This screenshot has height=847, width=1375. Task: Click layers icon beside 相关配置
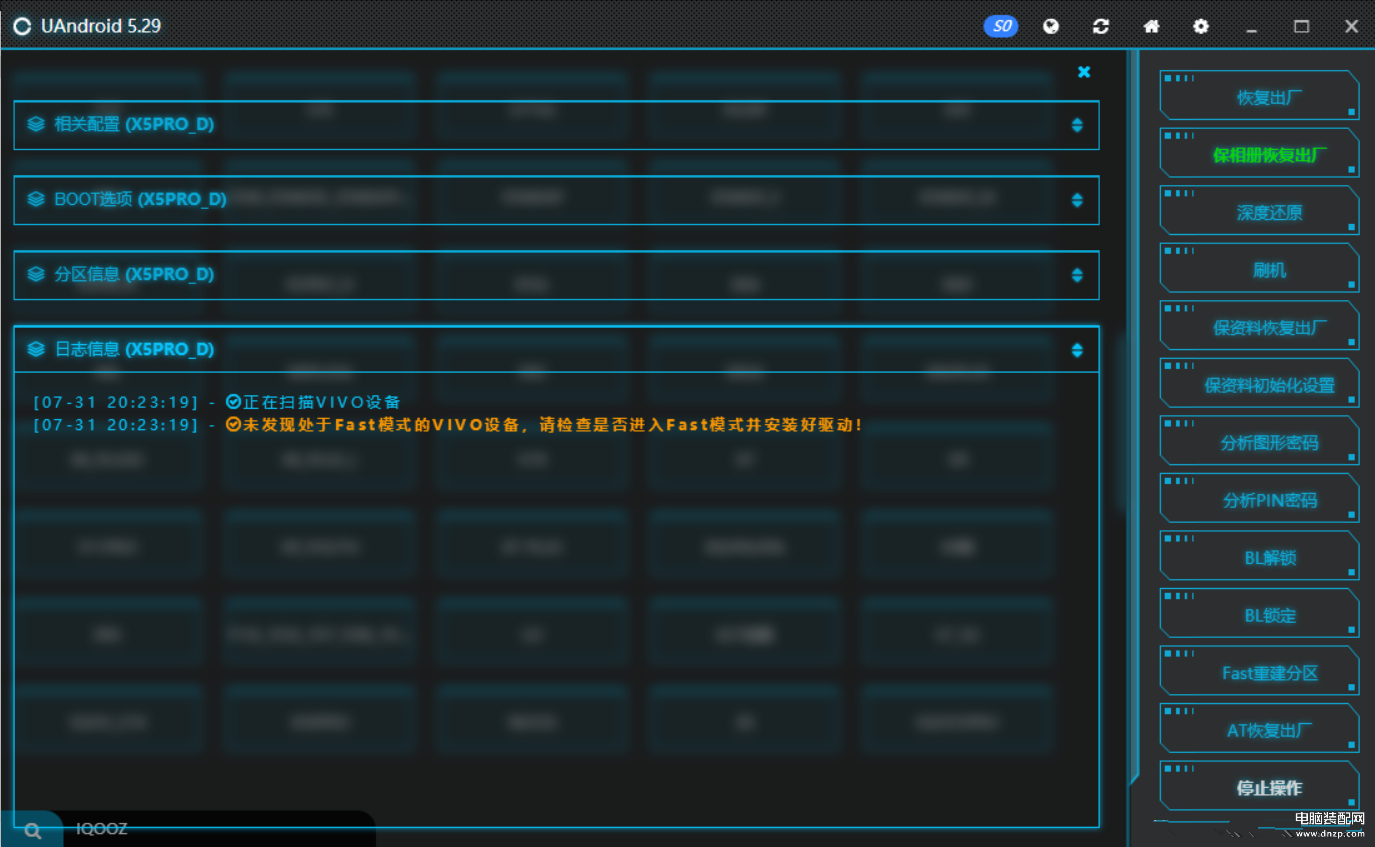coord(36,124)
